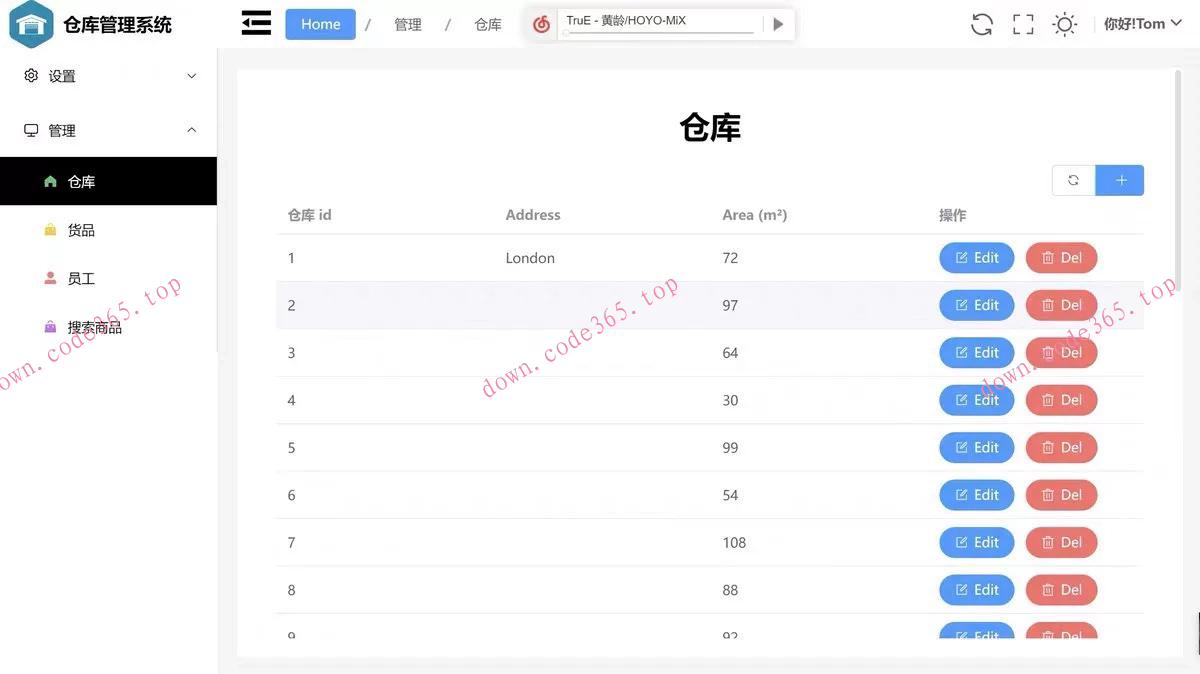
Task: Edit warehouse with area 108
Action: [x=977, y=542]
